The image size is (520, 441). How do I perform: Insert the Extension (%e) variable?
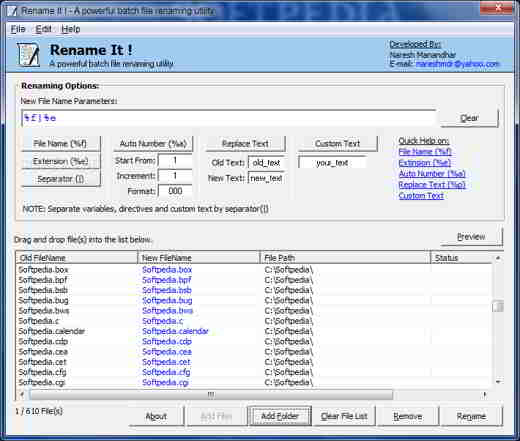61,161
